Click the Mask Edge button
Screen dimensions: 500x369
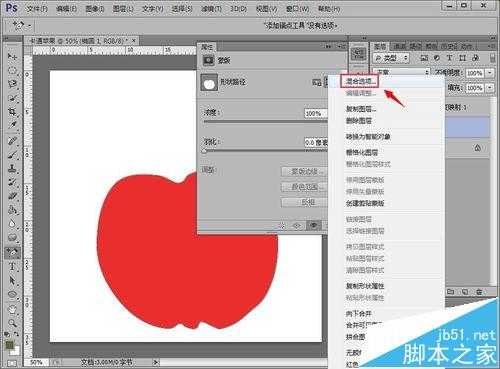(x=304, y=172)
